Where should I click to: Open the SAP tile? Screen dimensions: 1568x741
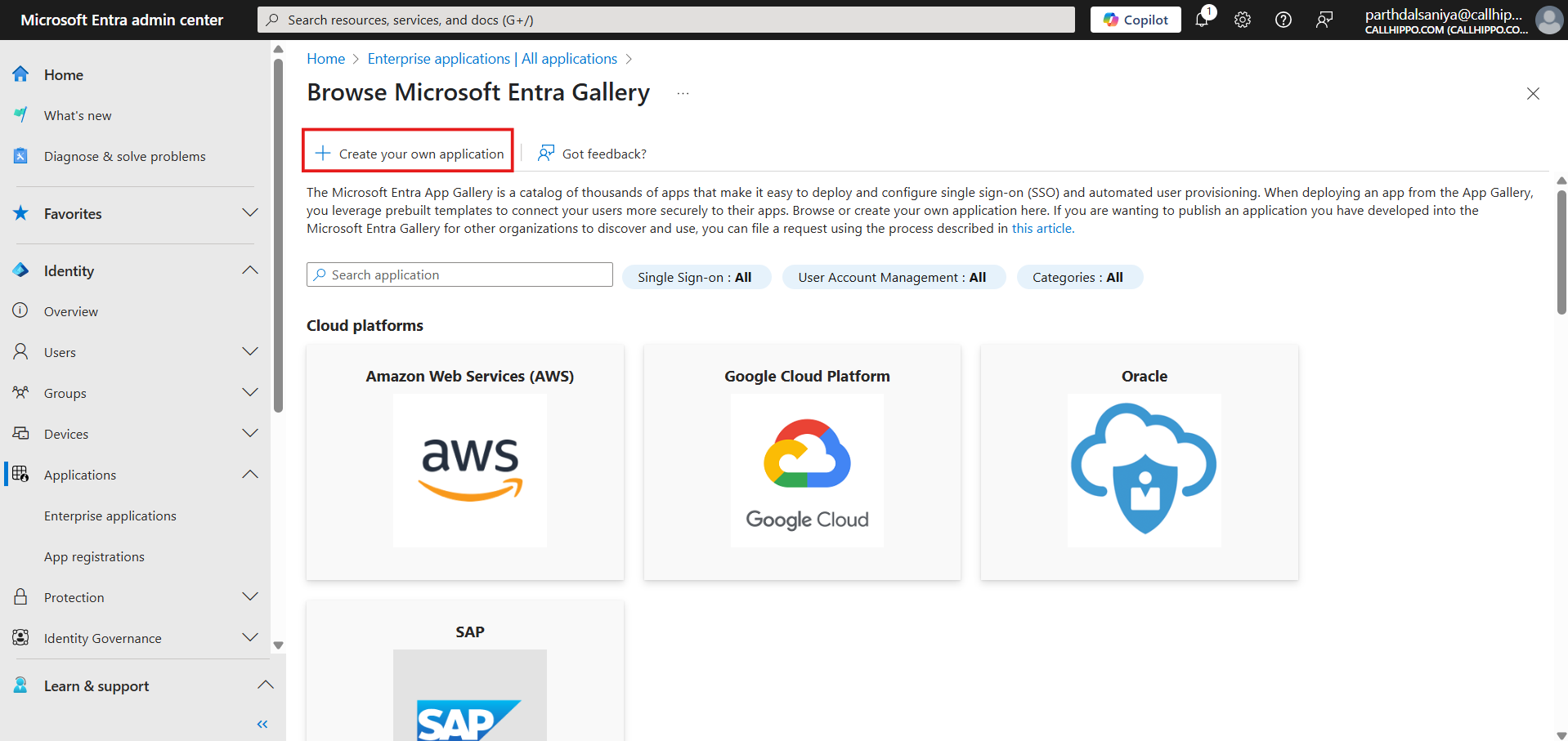point(465,671)
